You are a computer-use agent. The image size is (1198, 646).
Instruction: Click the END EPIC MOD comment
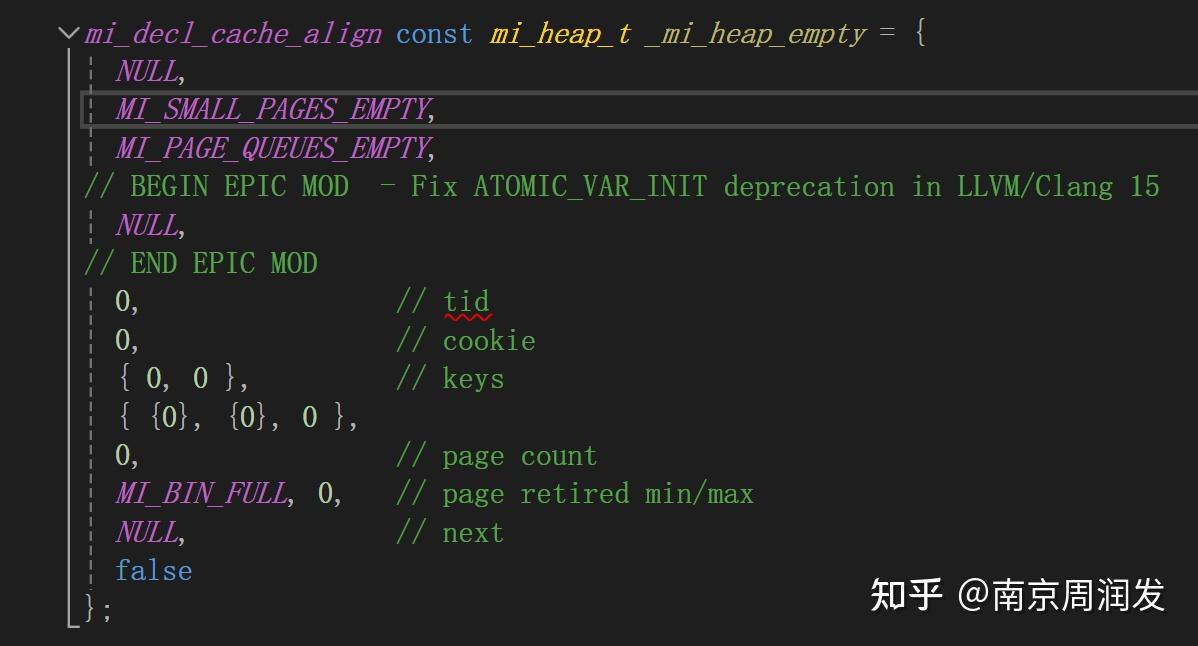click(200, 263)
